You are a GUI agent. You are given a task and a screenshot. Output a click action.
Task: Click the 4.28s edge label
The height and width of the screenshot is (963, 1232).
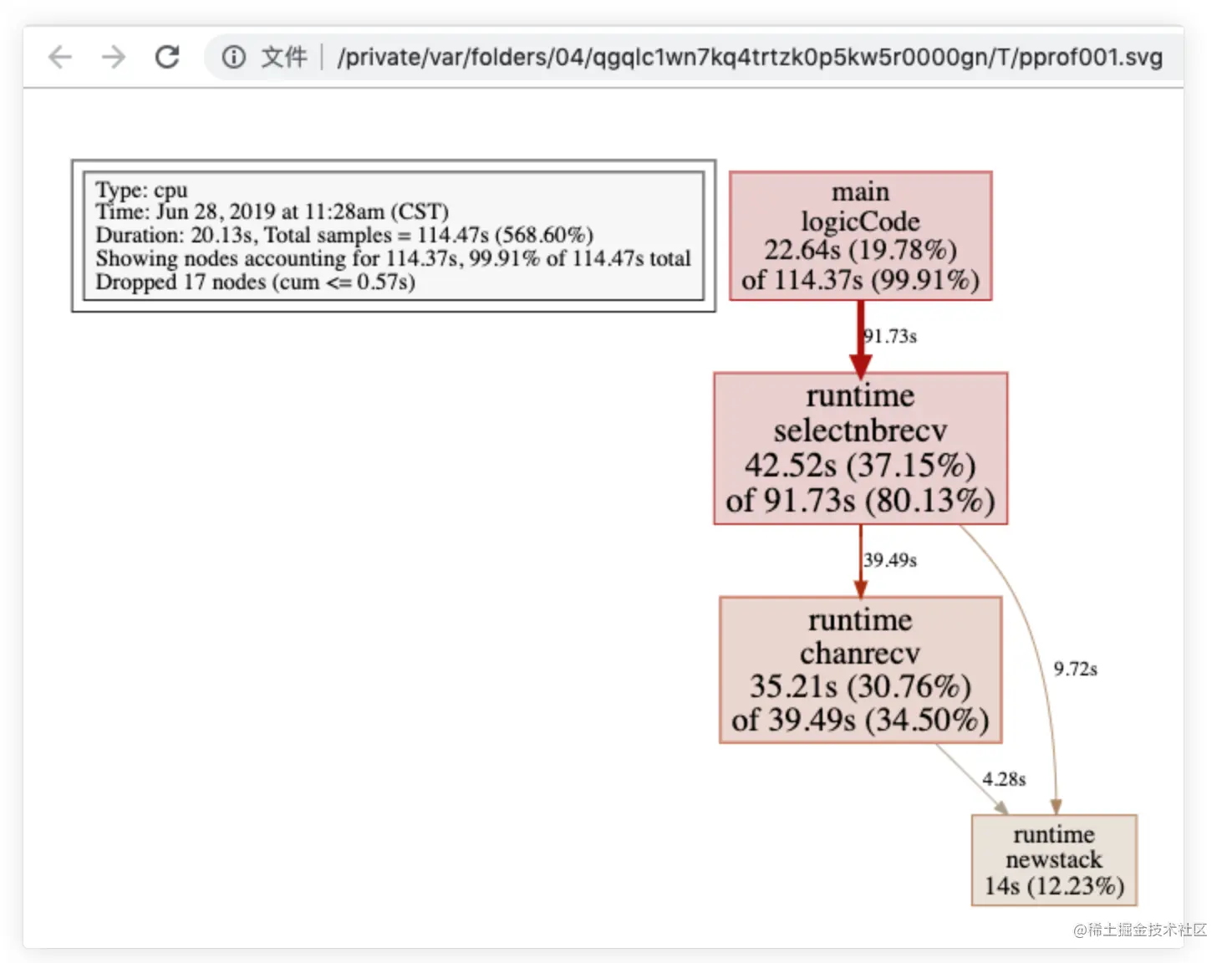click(1005, 779)
